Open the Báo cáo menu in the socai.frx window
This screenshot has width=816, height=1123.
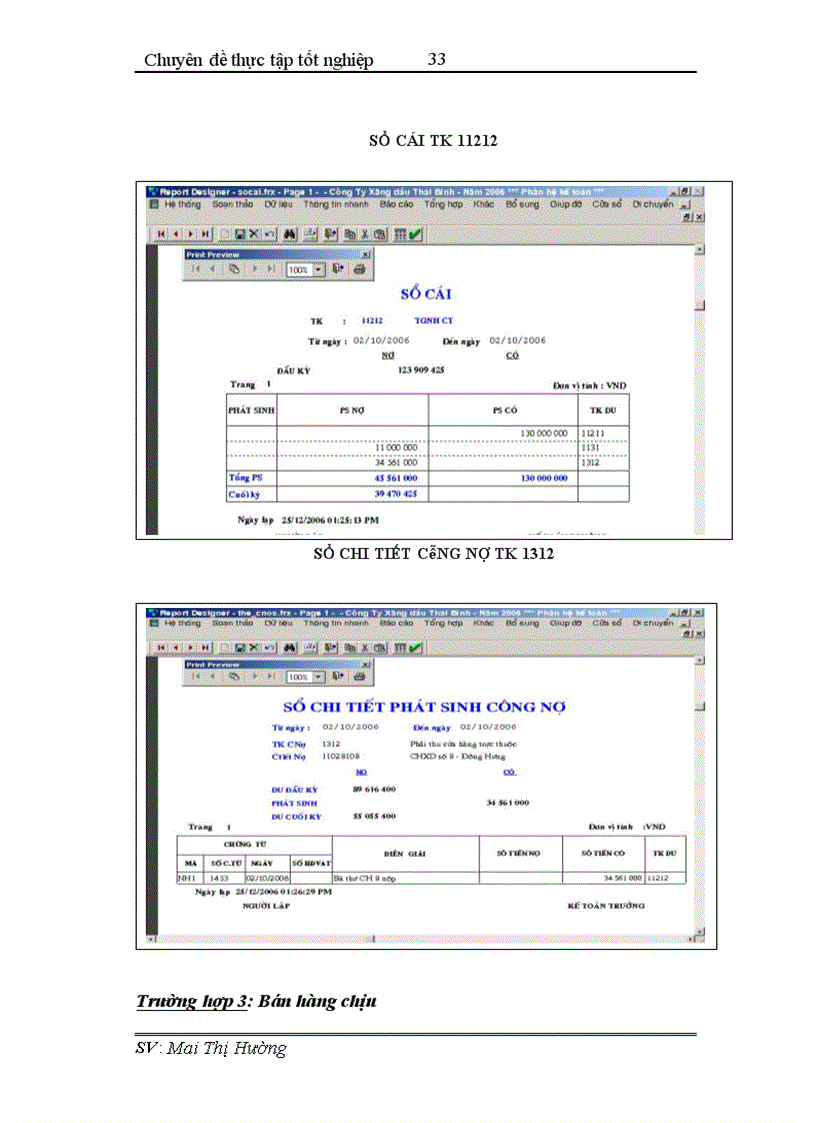pyautogui.click(x=395, y=204)
